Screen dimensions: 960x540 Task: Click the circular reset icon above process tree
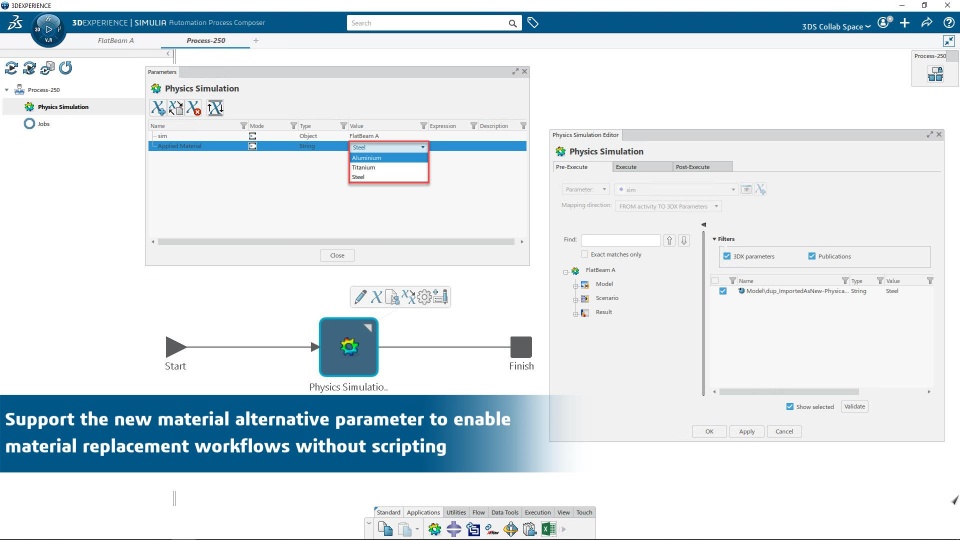pyautogui.click(x=66, y=67)
